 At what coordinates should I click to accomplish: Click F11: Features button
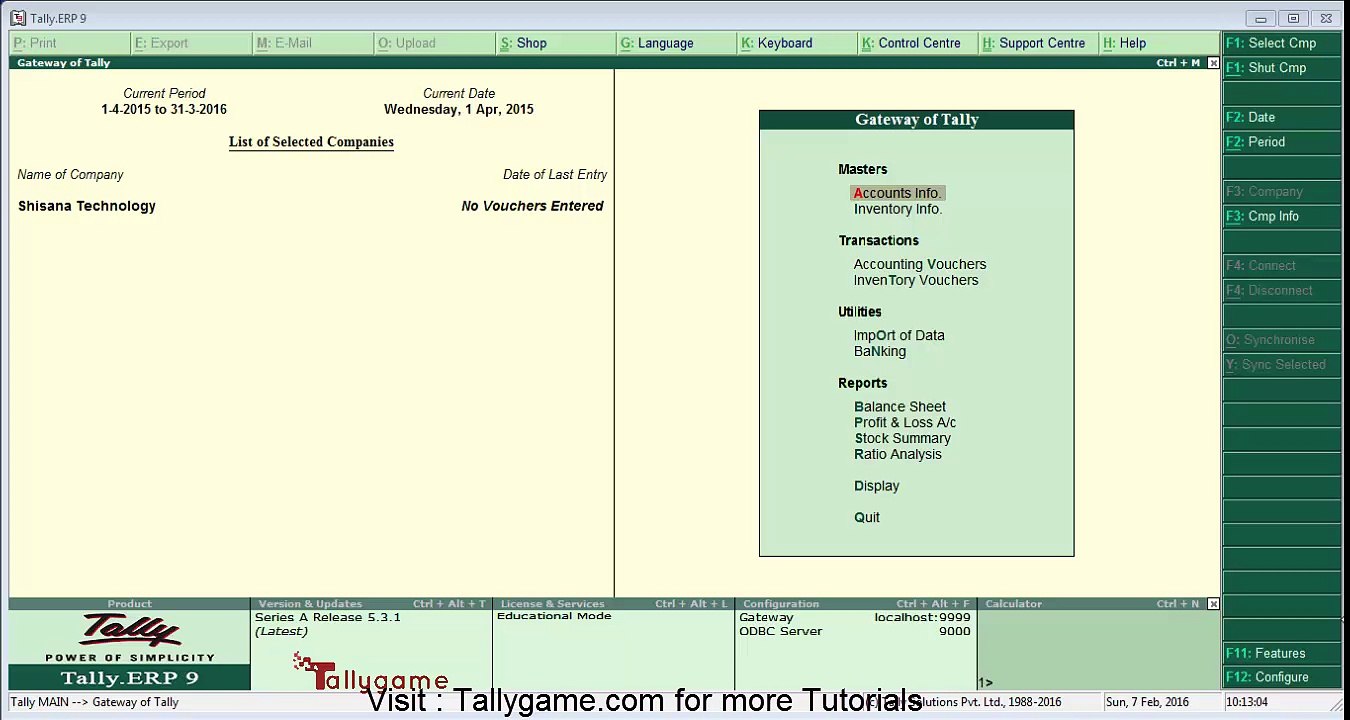[1281, 653]
